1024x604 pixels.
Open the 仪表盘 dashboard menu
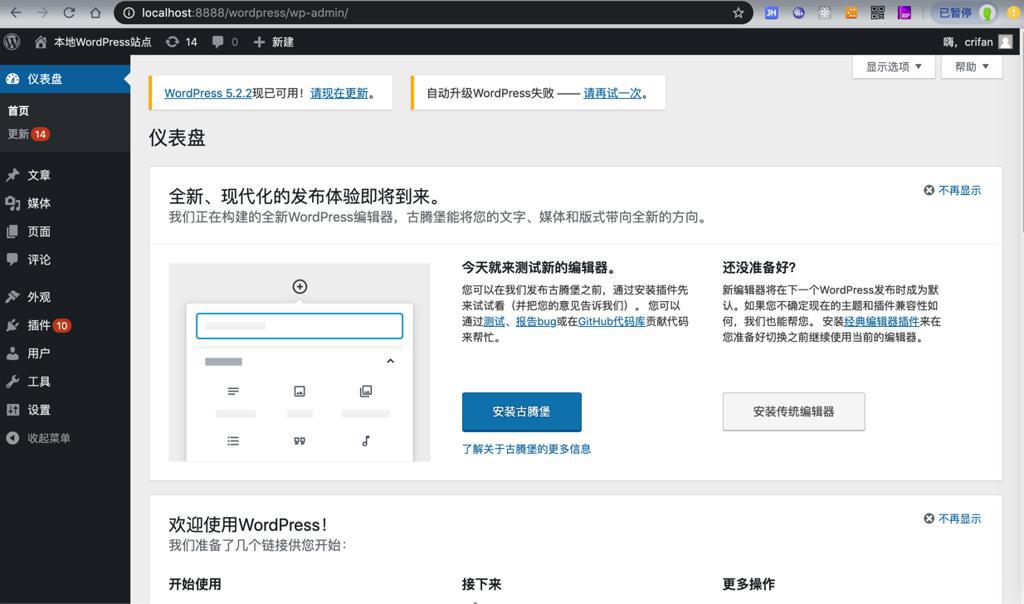click(65, 79)
